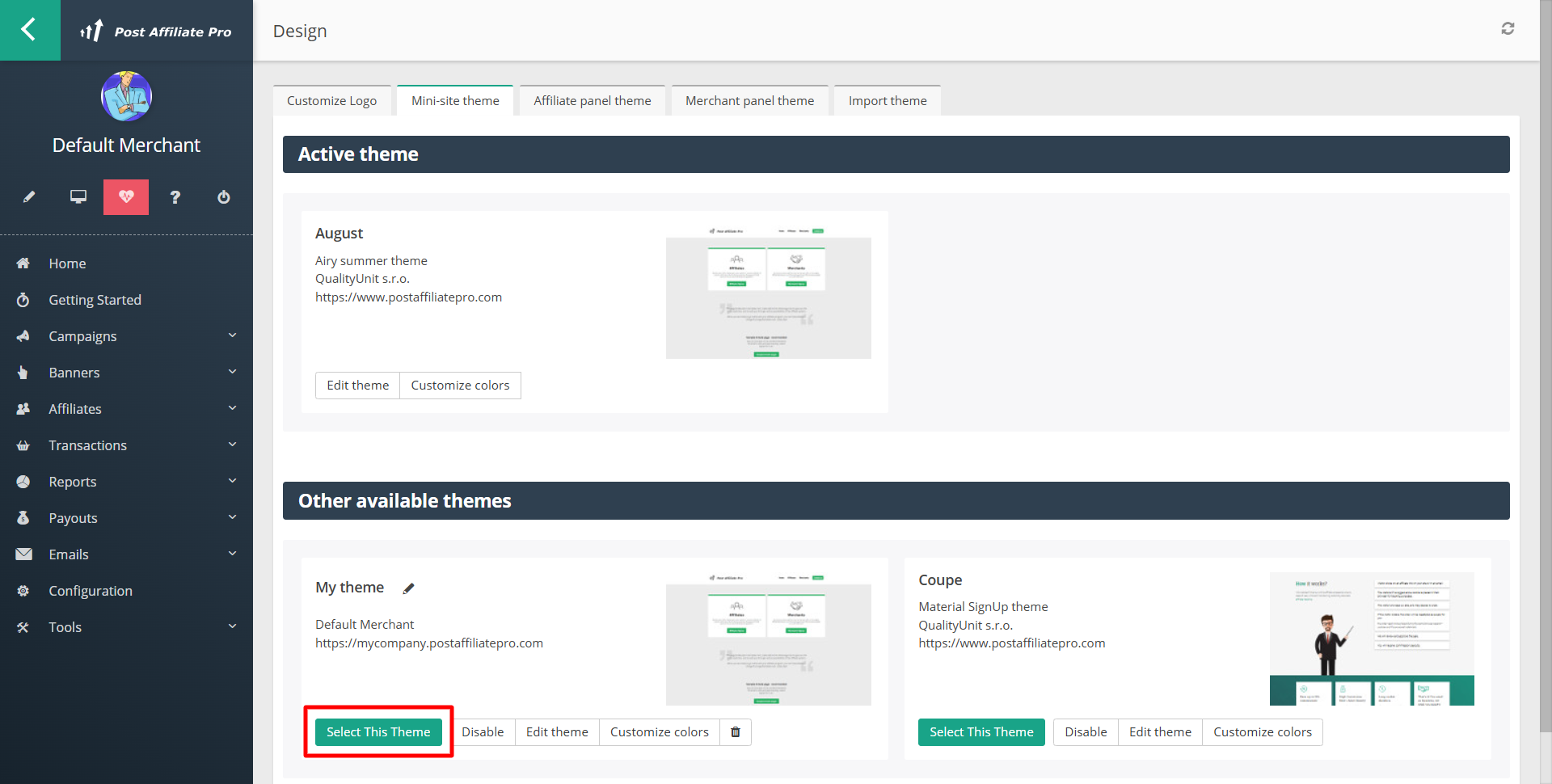Viewport: 1552px width, 784px height.
Task: Disable the My theme theme
Action: tap(483, 732)
